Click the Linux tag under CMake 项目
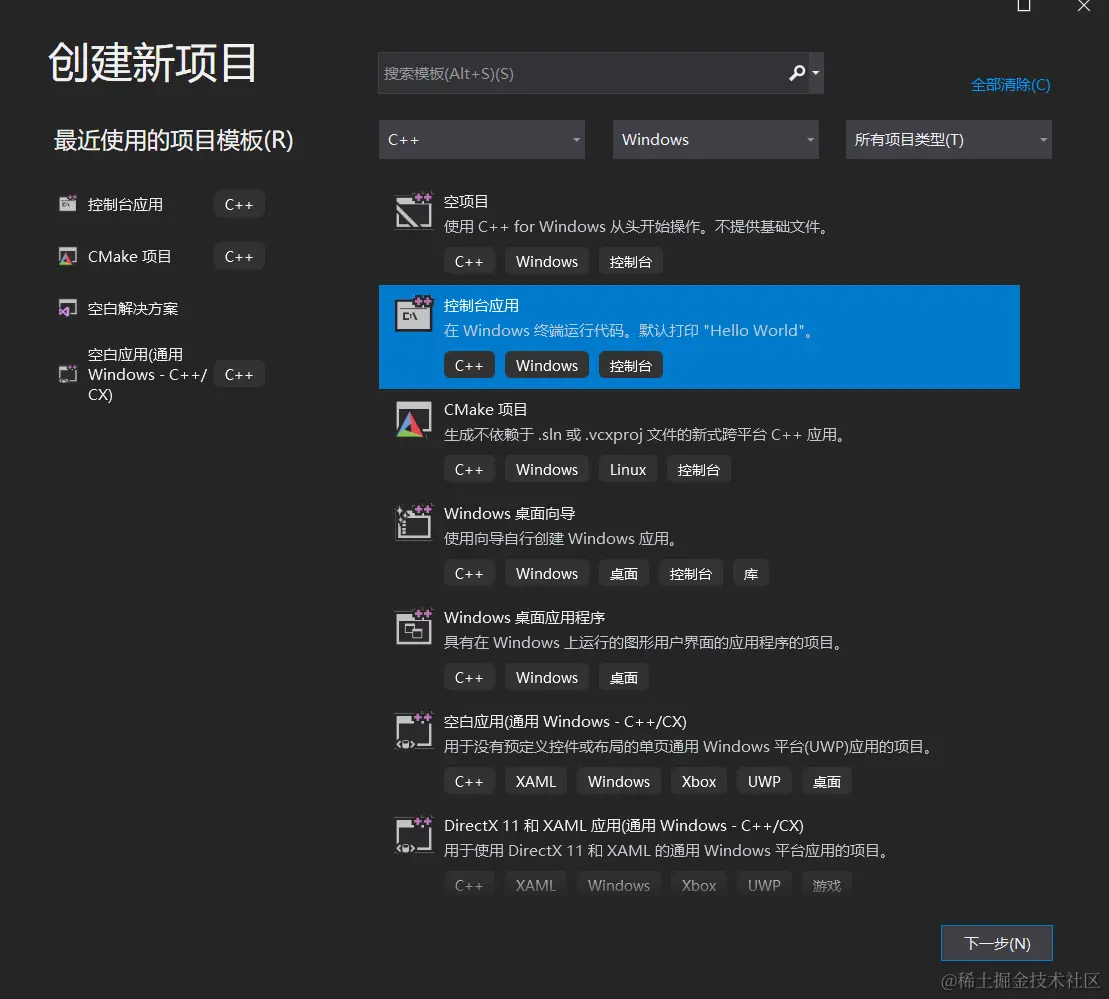The width and height of the screenshot is (1109, 999). [627, 469]
